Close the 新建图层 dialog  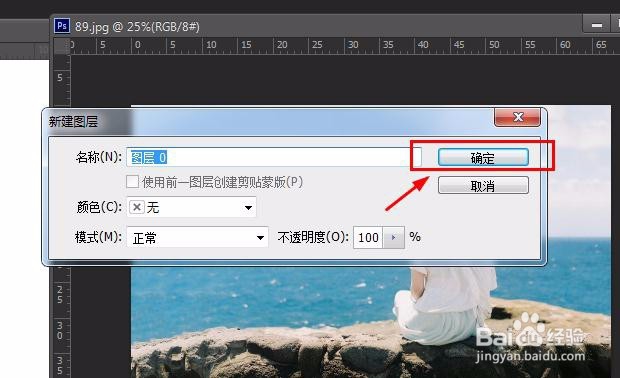tap(517, 117)
